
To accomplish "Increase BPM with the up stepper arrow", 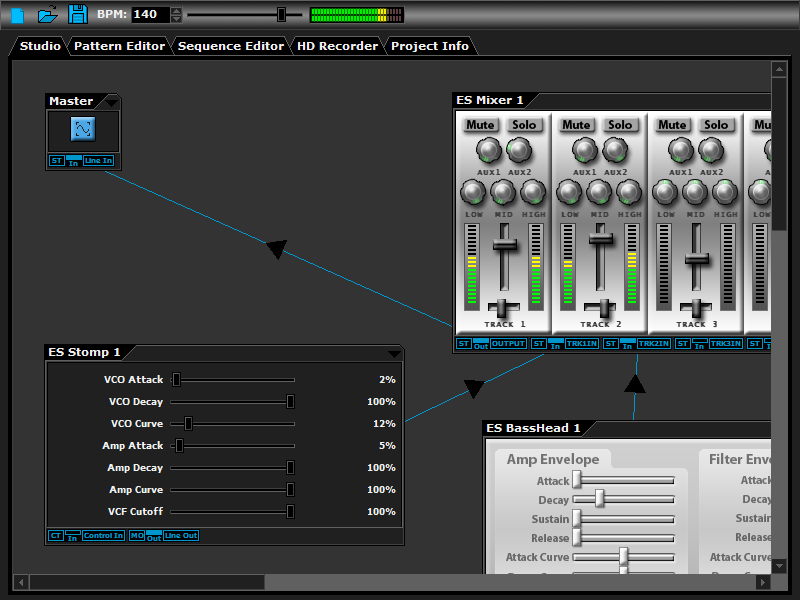I will 177,10.
